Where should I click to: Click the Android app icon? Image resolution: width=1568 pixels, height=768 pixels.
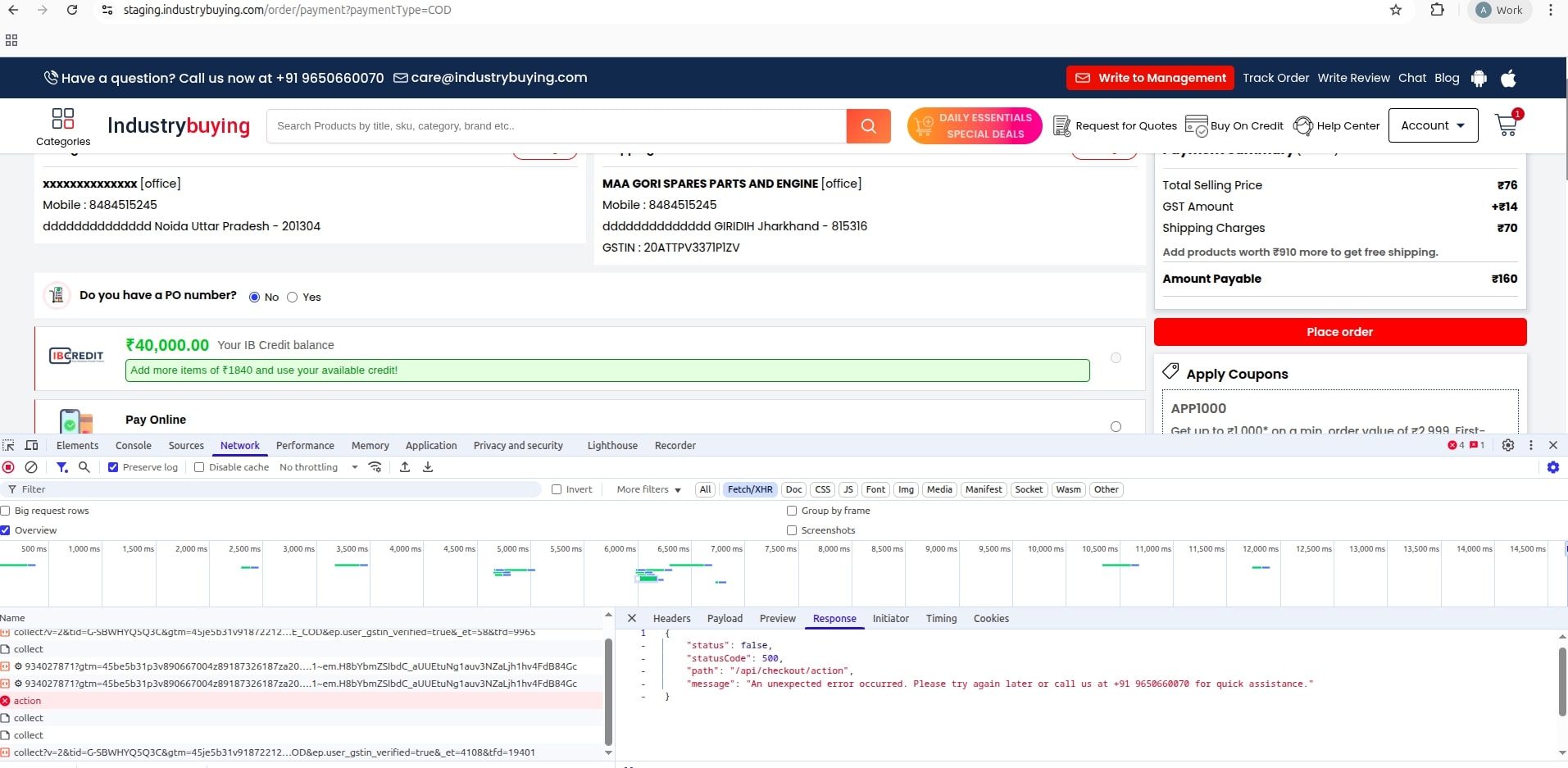[1479, 79]
